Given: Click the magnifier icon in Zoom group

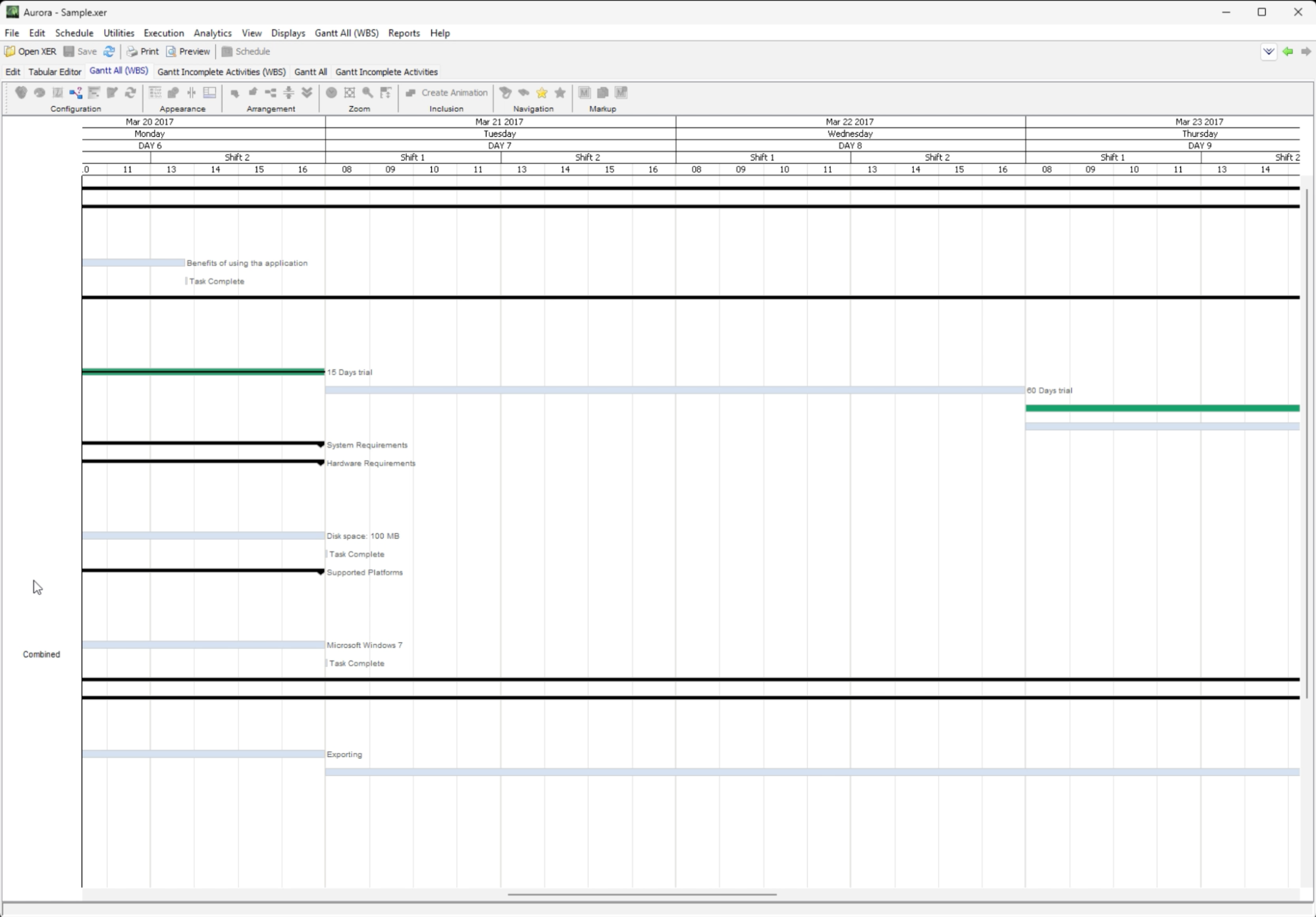Looking at the screenshot, I should pos(368,93).
